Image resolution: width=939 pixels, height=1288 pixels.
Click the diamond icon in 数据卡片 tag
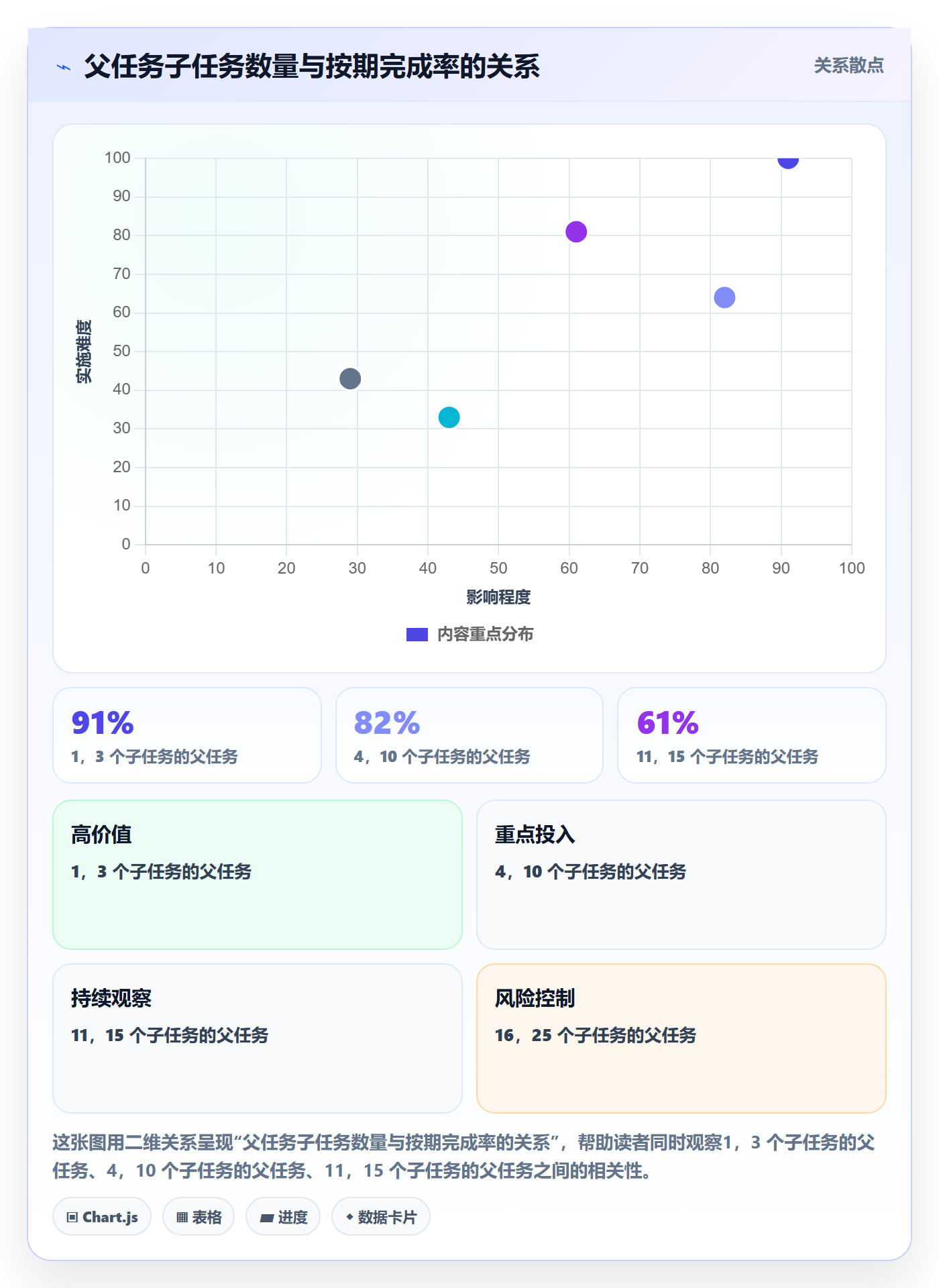[349, 1217]
